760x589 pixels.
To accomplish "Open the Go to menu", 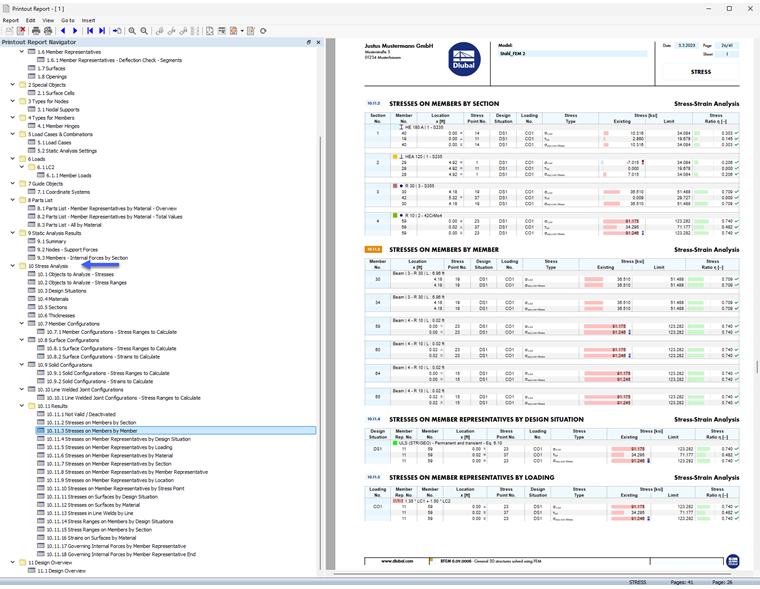I will (68, 20).
